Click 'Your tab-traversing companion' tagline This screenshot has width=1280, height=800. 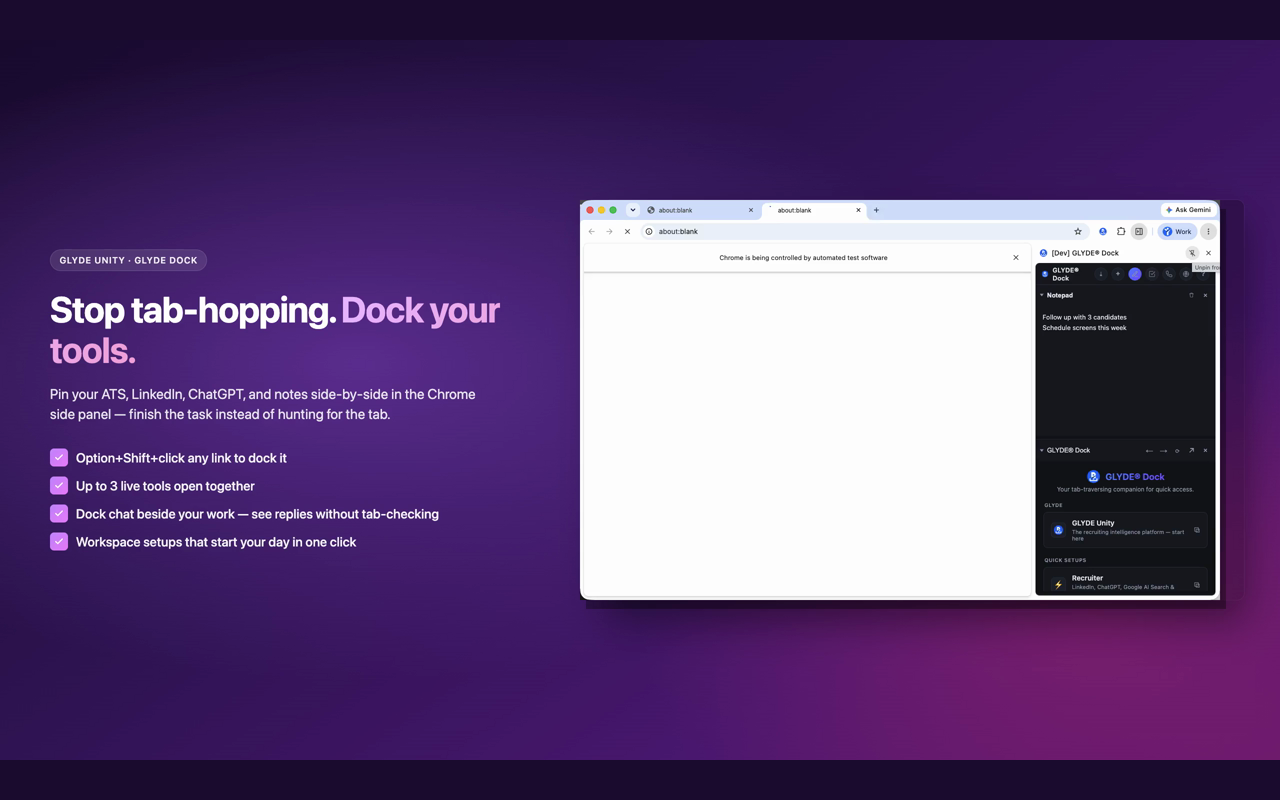1125,490
